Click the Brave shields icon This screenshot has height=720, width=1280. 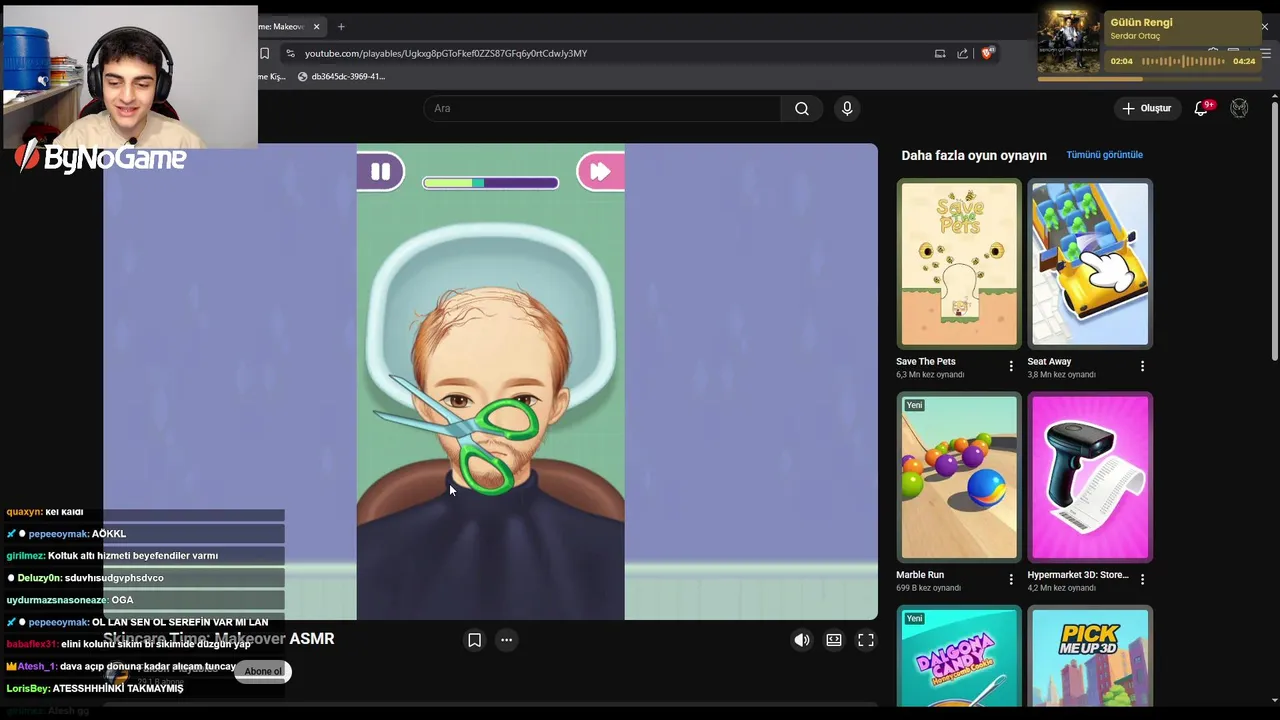(x=988, y=53)
